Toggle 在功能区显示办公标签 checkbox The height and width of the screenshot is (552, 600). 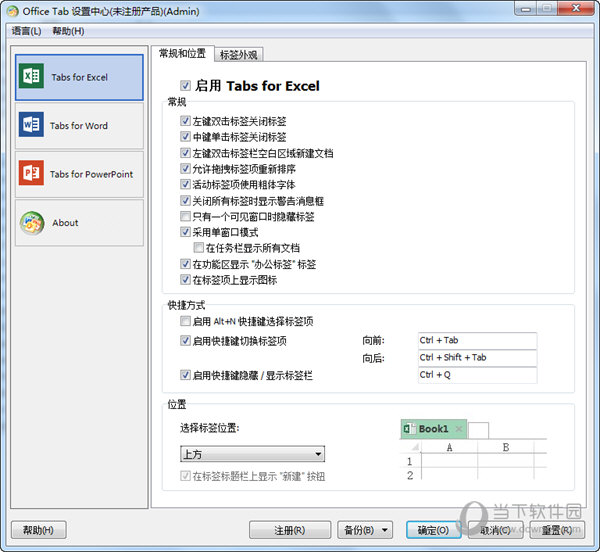click(185, 264)
